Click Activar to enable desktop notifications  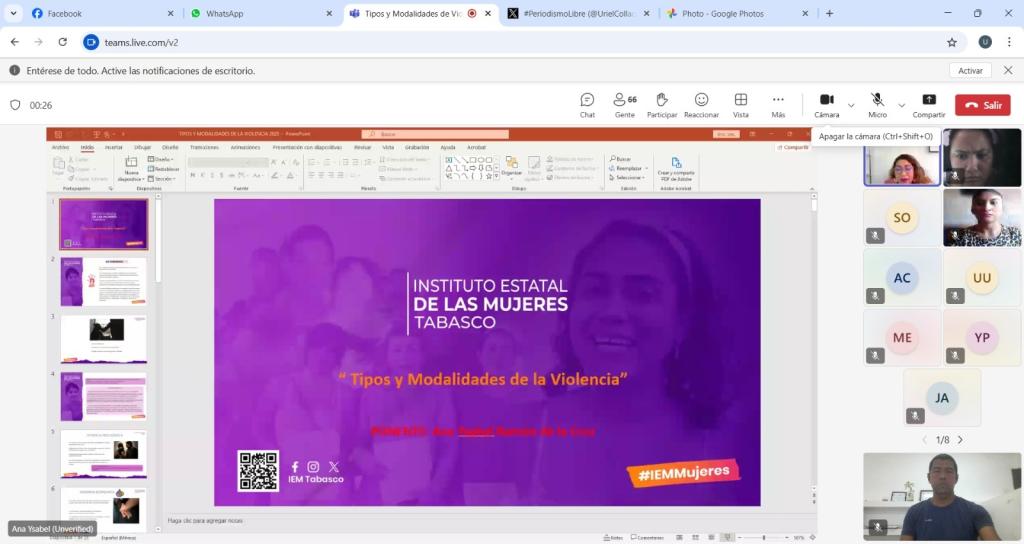970,71
